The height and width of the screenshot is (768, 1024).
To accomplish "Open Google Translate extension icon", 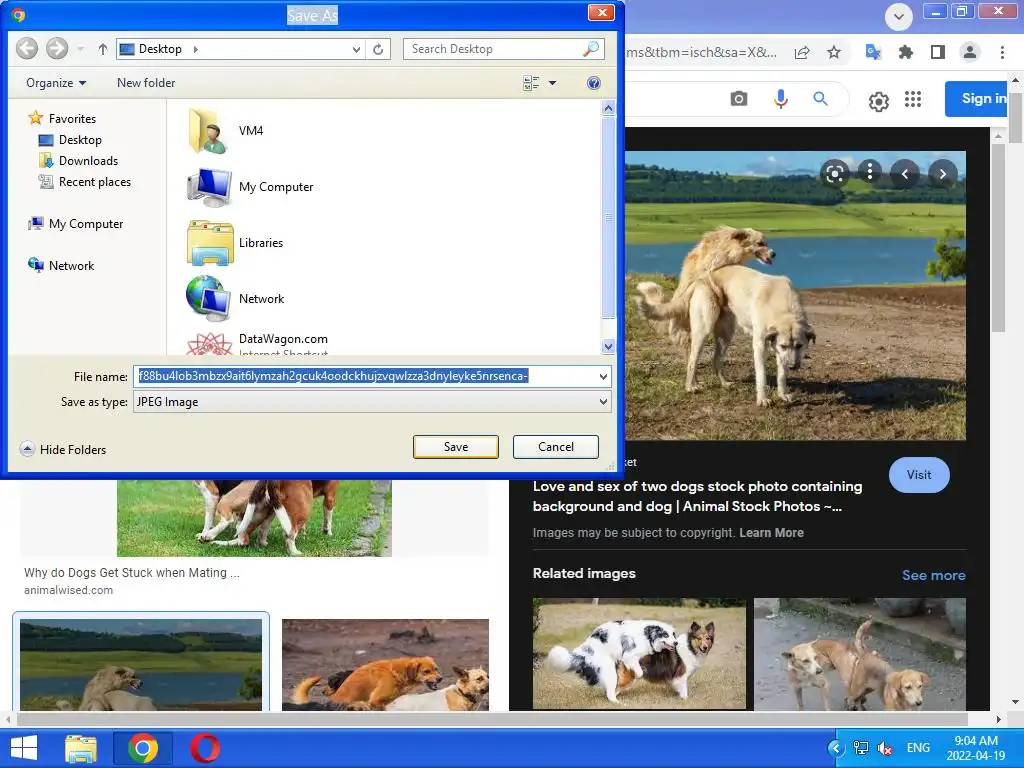I will (x=873, y=52).
